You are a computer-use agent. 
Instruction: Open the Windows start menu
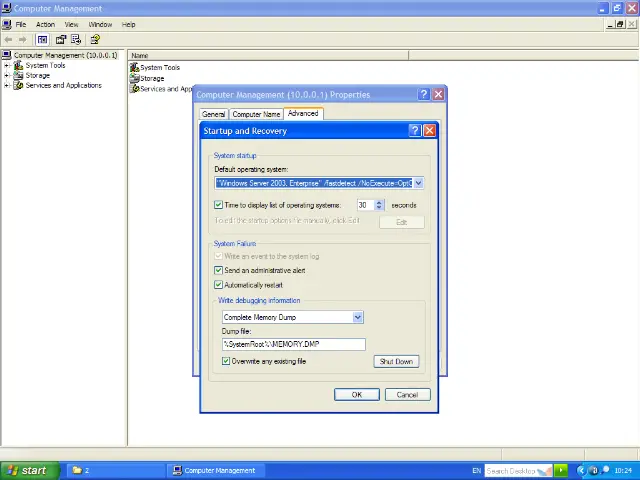29,470
